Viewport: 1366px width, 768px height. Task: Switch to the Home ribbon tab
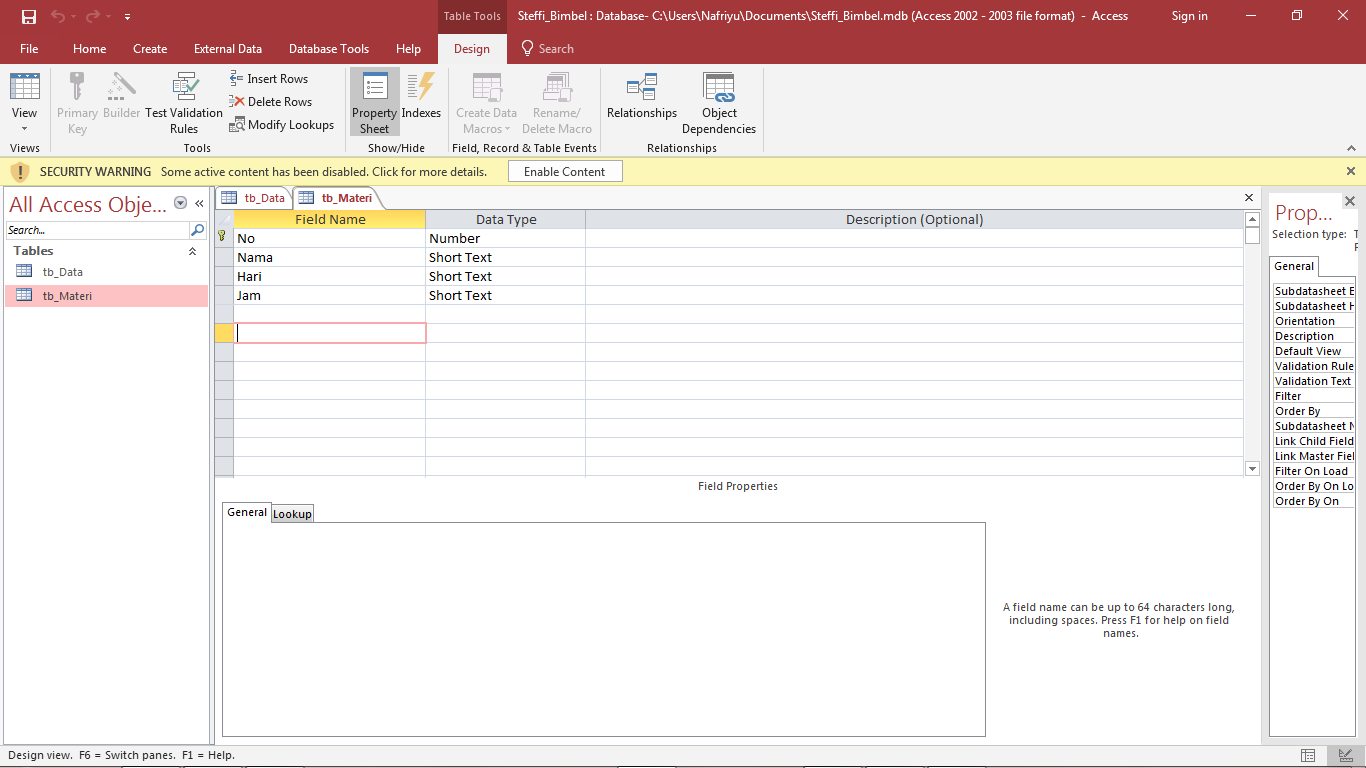(89, 48)
